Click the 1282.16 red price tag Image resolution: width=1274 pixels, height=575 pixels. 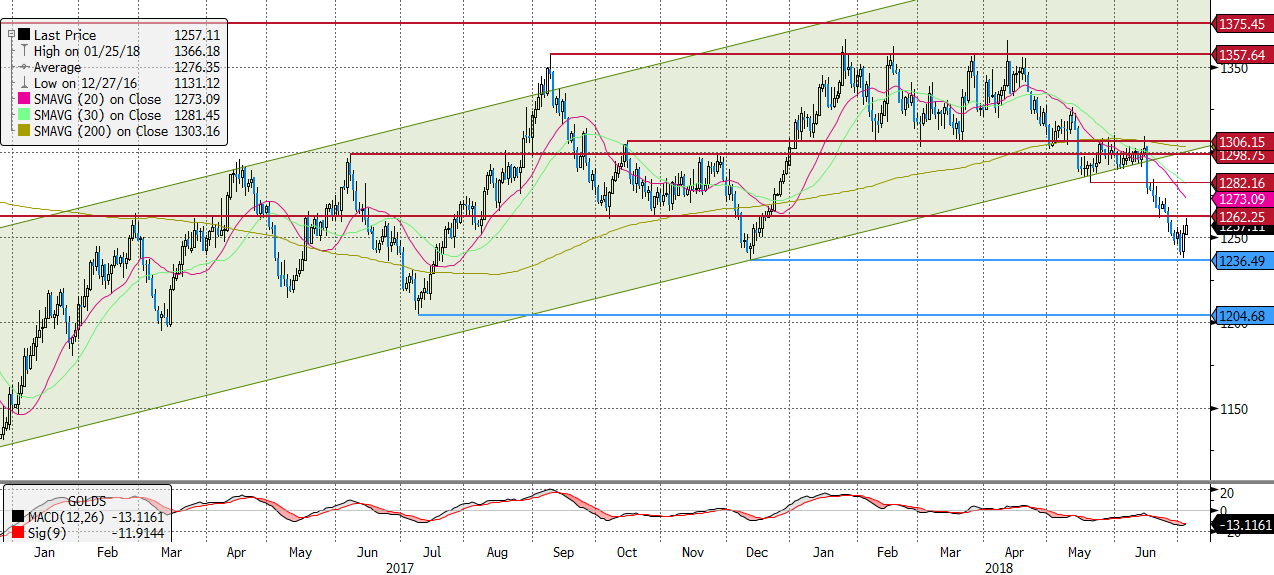click(x=1241, y=182)
